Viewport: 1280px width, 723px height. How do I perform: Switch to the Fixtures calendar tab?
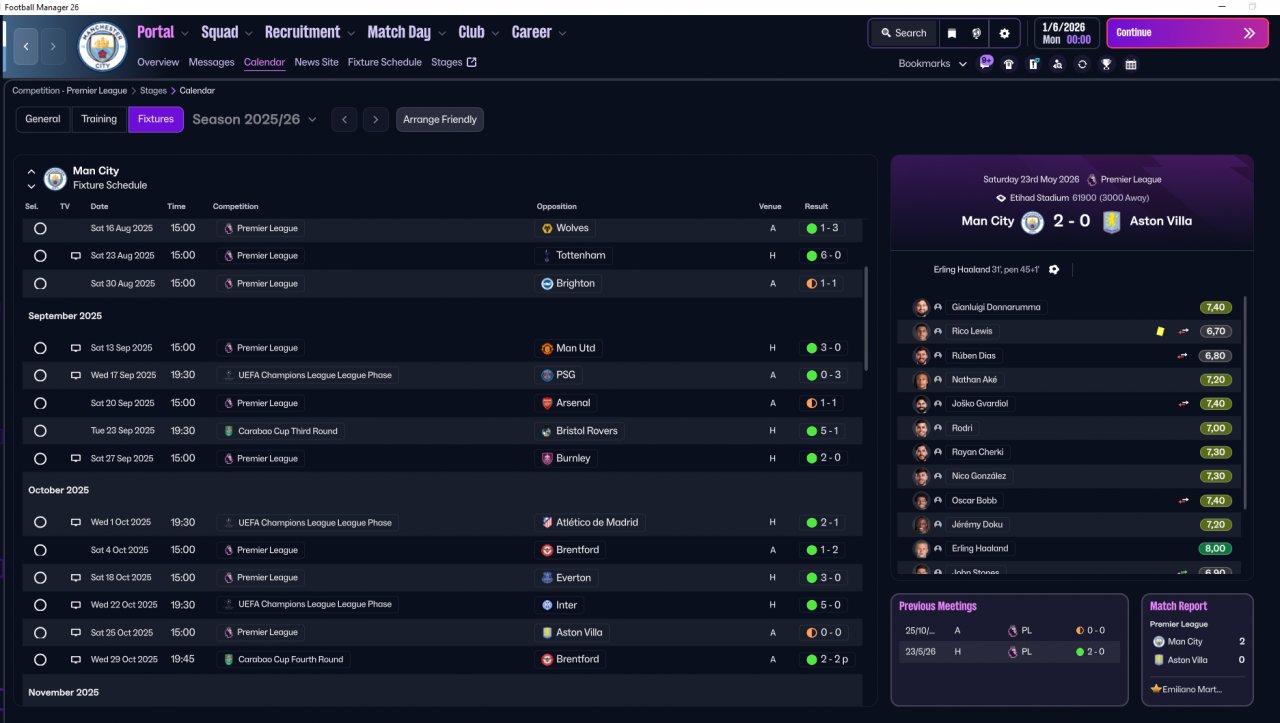pyautogui.click(x=156, y=120)
